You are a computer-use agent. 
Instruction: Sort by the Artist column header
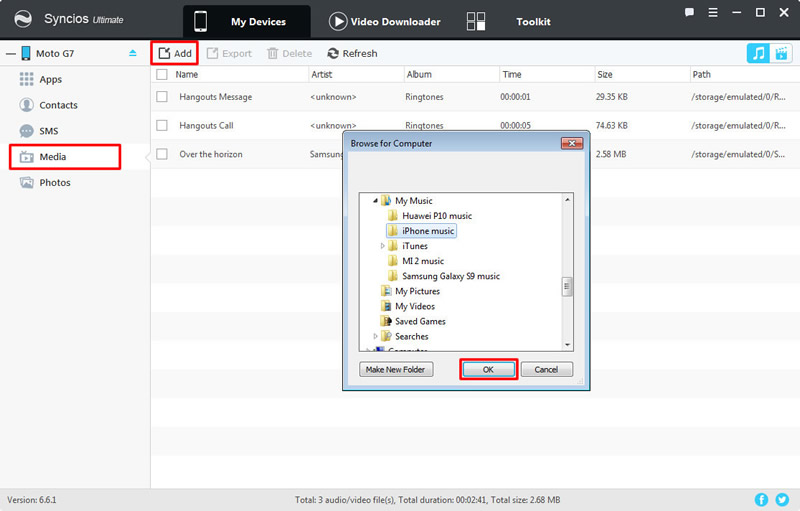click(322, 74)
